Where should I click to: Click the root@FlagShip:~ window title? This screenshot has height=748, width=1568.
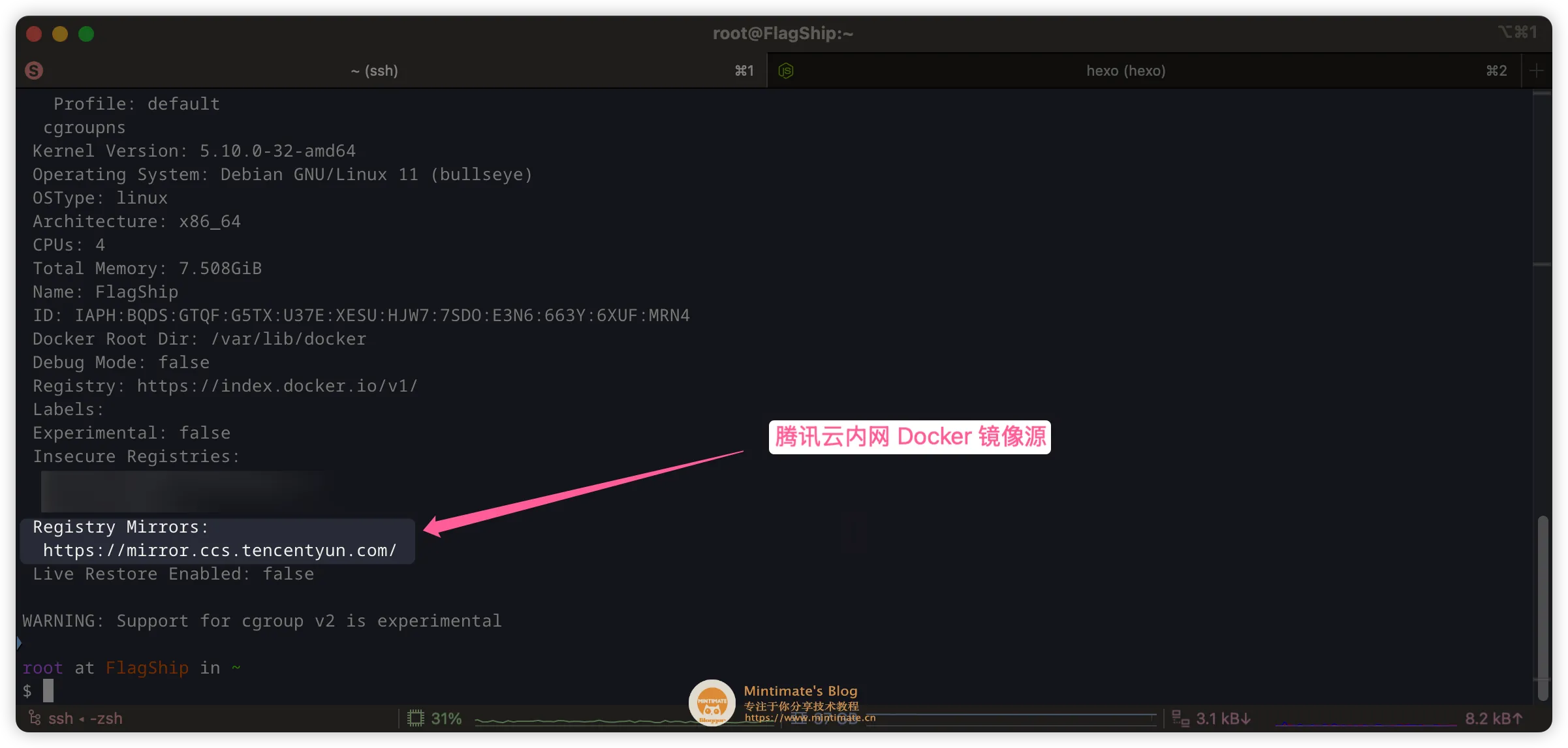pyautogui.click(x=783, y=33)
